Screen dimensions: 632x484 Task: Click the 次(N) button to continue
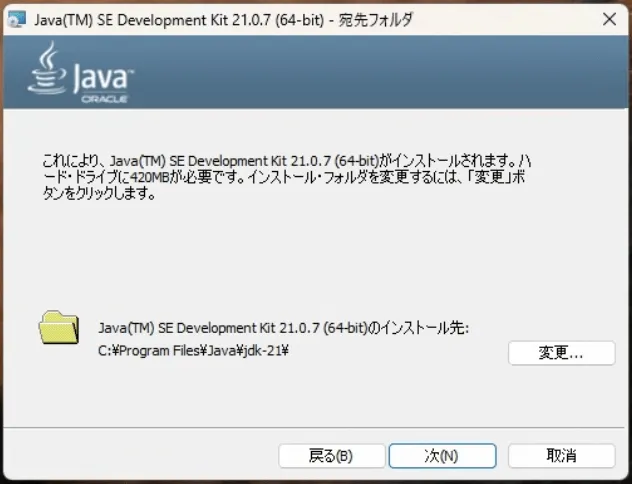point(442,456)
